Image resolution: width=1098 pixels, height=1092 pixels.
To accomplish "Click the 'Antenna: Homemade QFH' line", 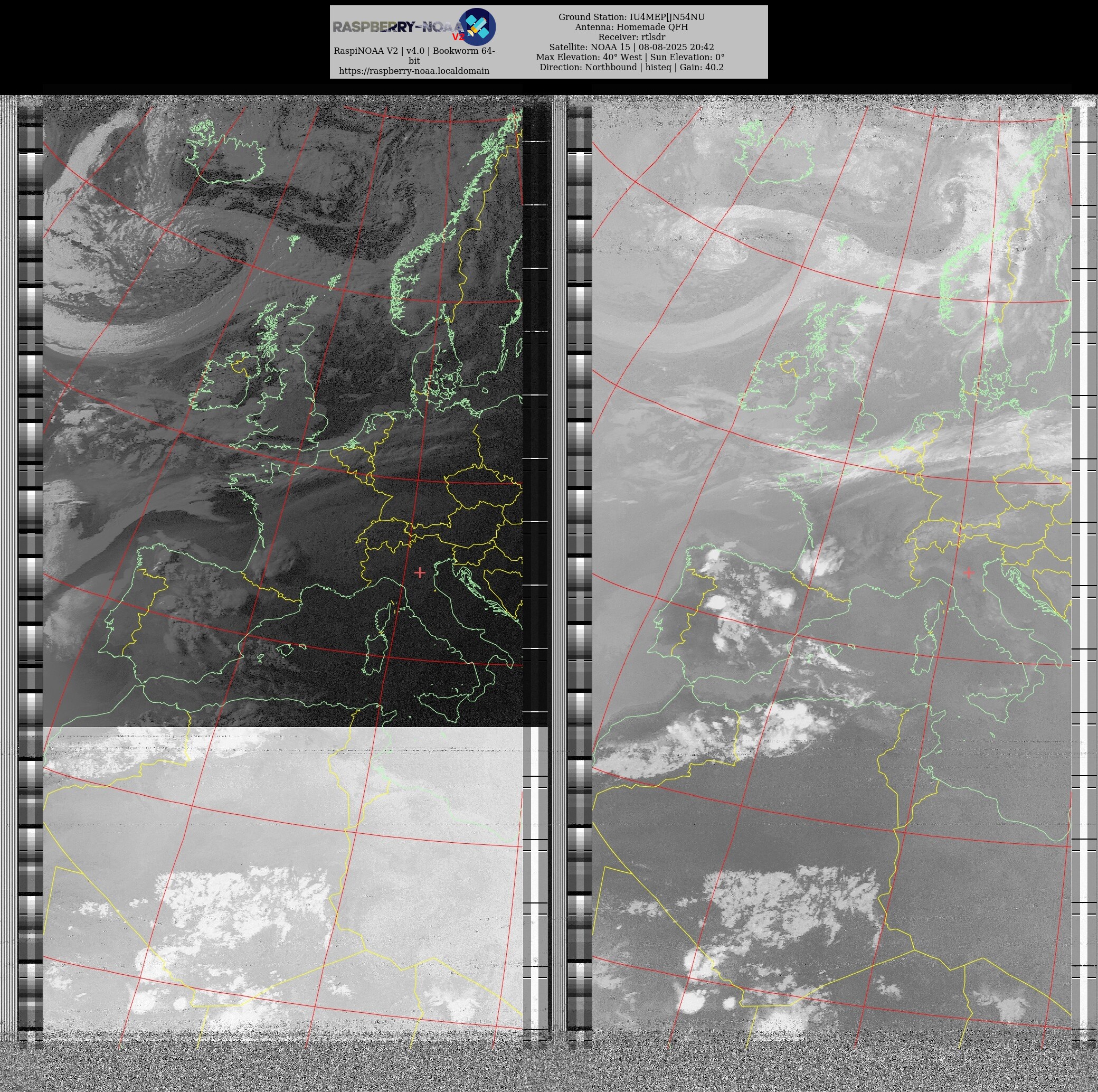I will pos(631,27).
